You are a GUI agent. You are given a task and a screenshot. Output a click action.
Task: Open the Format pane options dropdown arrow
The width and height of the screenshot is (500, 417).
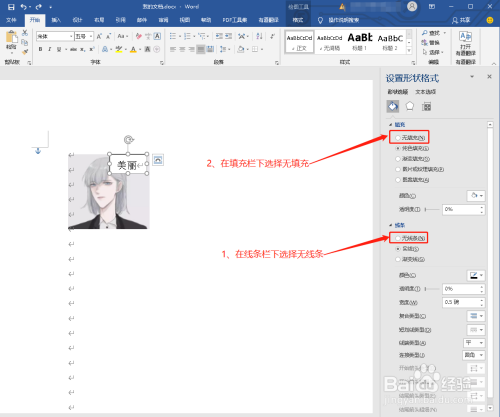pyautogui.click(x=472, y=77)
